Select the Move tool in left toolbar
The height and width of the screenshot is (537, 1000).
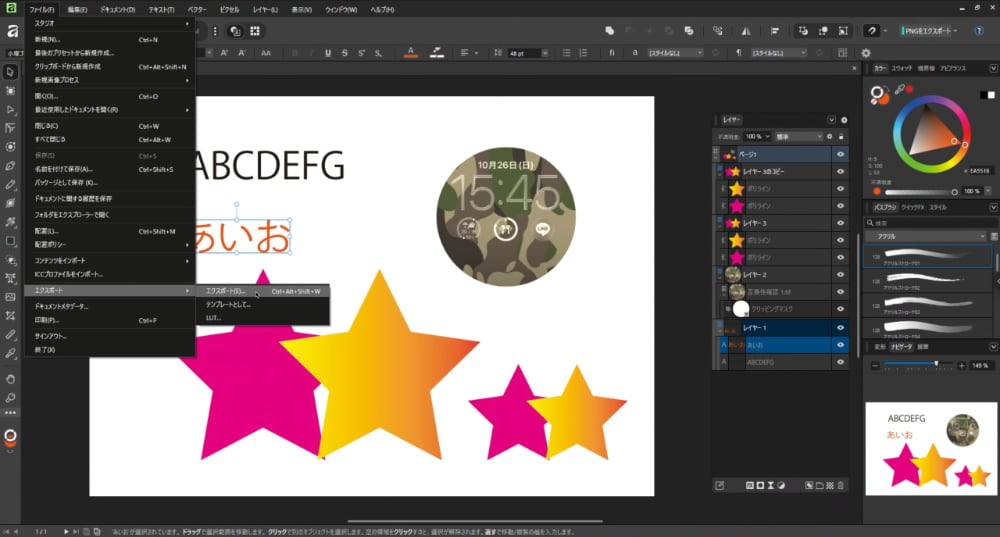coord(10,72)
